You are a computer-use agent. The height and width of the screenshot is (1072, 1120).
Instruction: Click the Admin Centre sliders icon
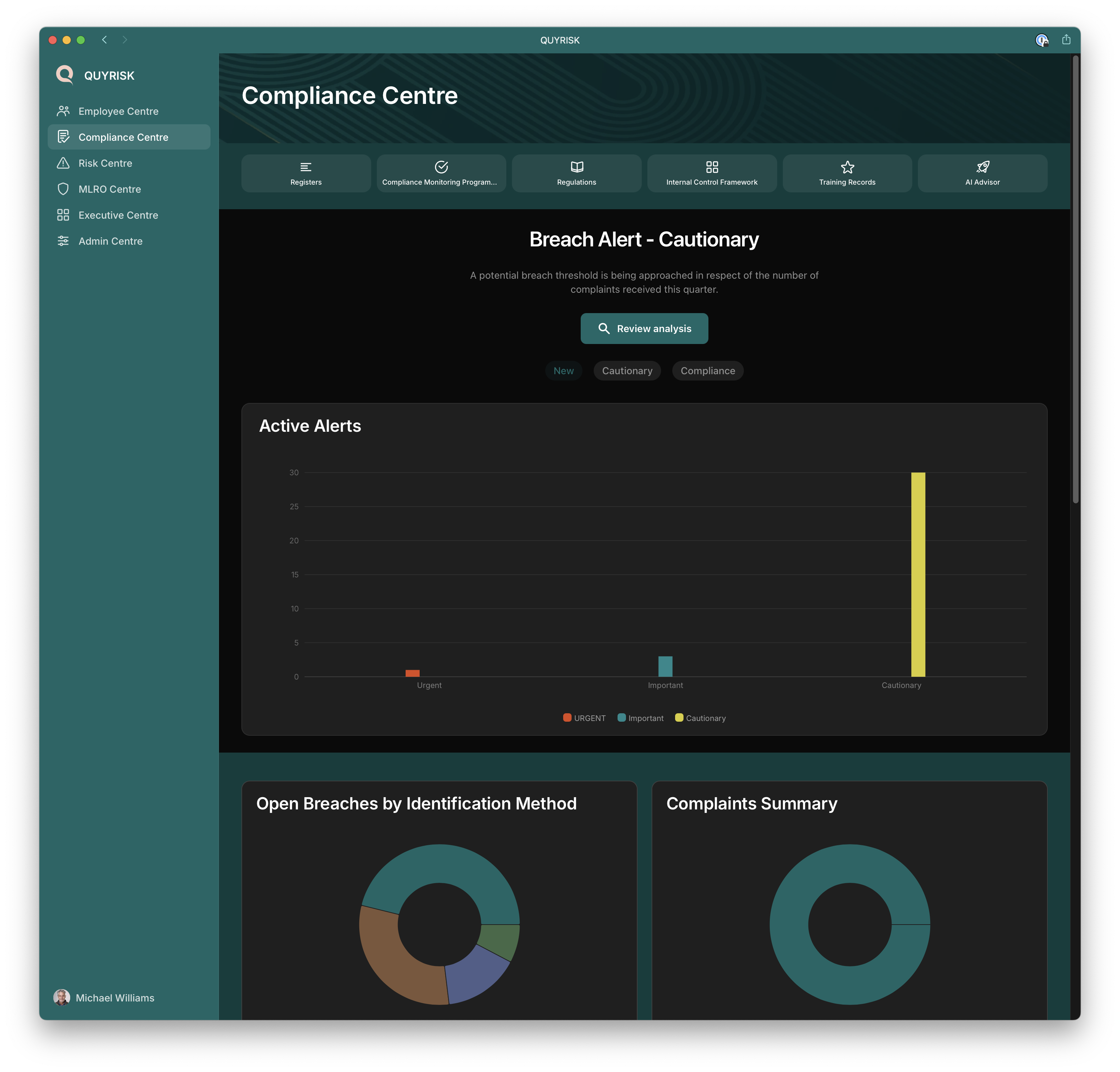64,240
